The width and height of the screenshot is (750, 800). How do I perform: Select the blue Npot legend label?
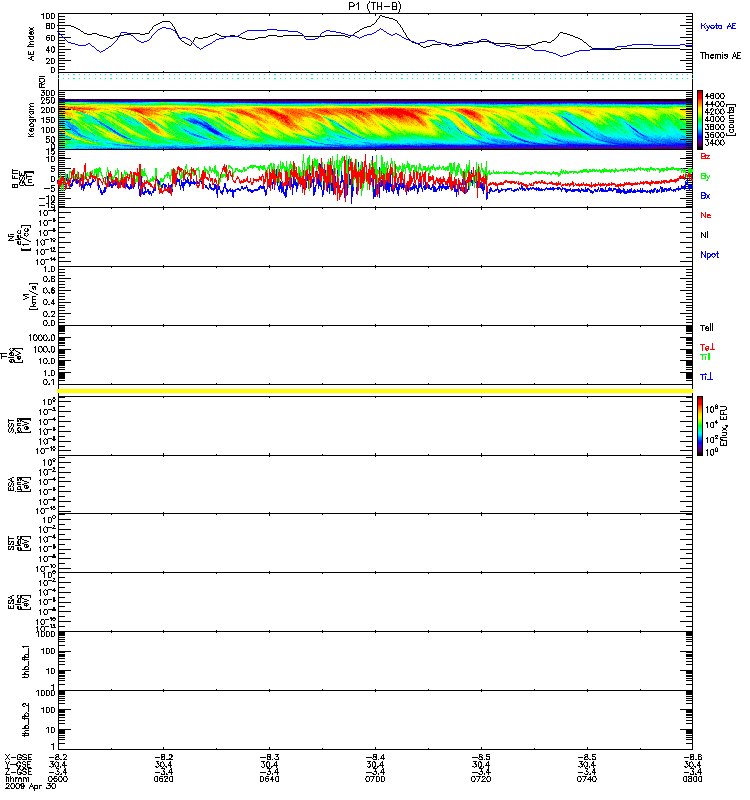click(709, 255)
